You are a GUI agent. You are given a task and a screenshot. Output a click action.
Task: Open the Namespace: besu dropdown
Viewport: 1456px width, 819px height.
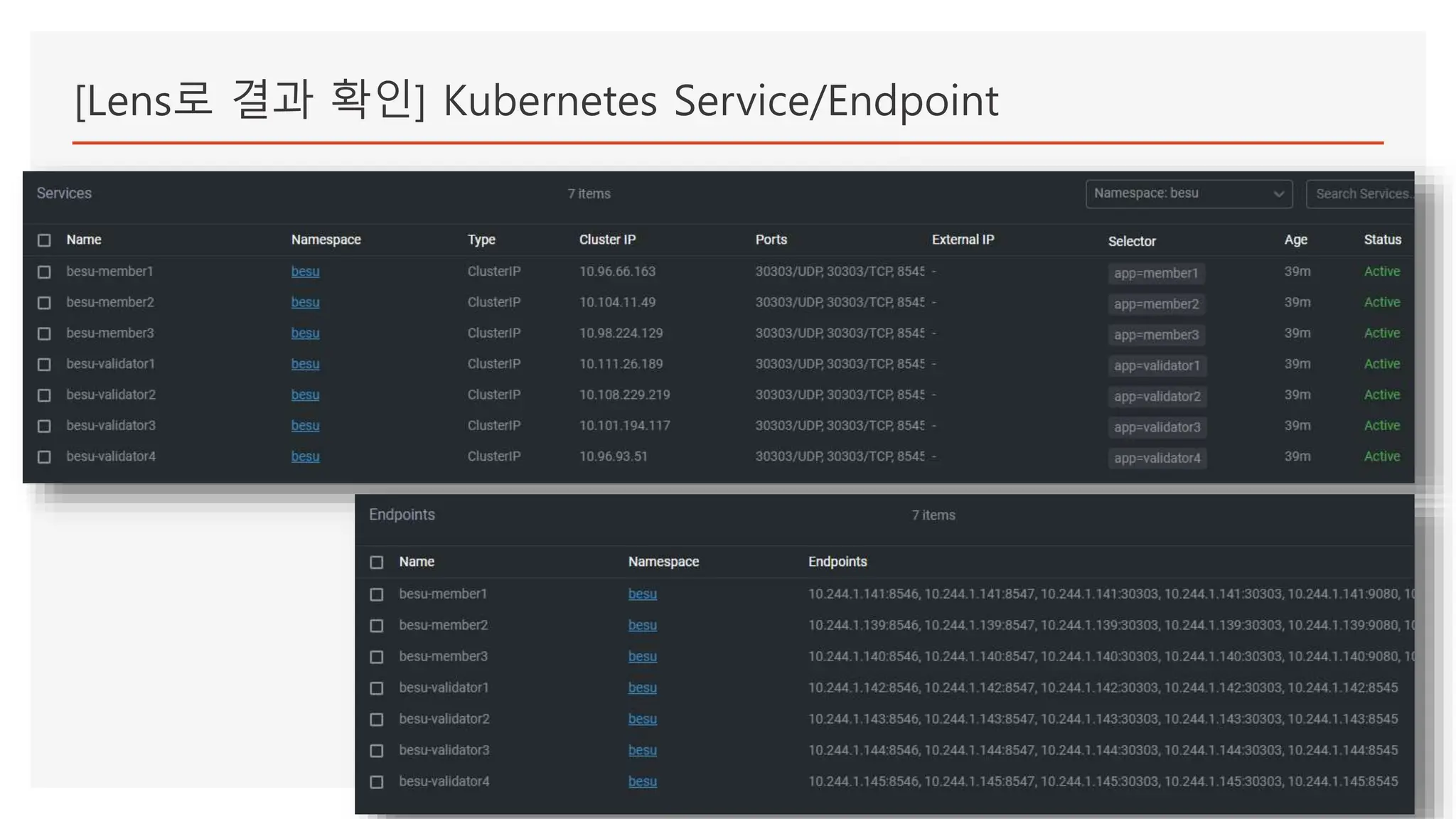tap(1180, 193)
